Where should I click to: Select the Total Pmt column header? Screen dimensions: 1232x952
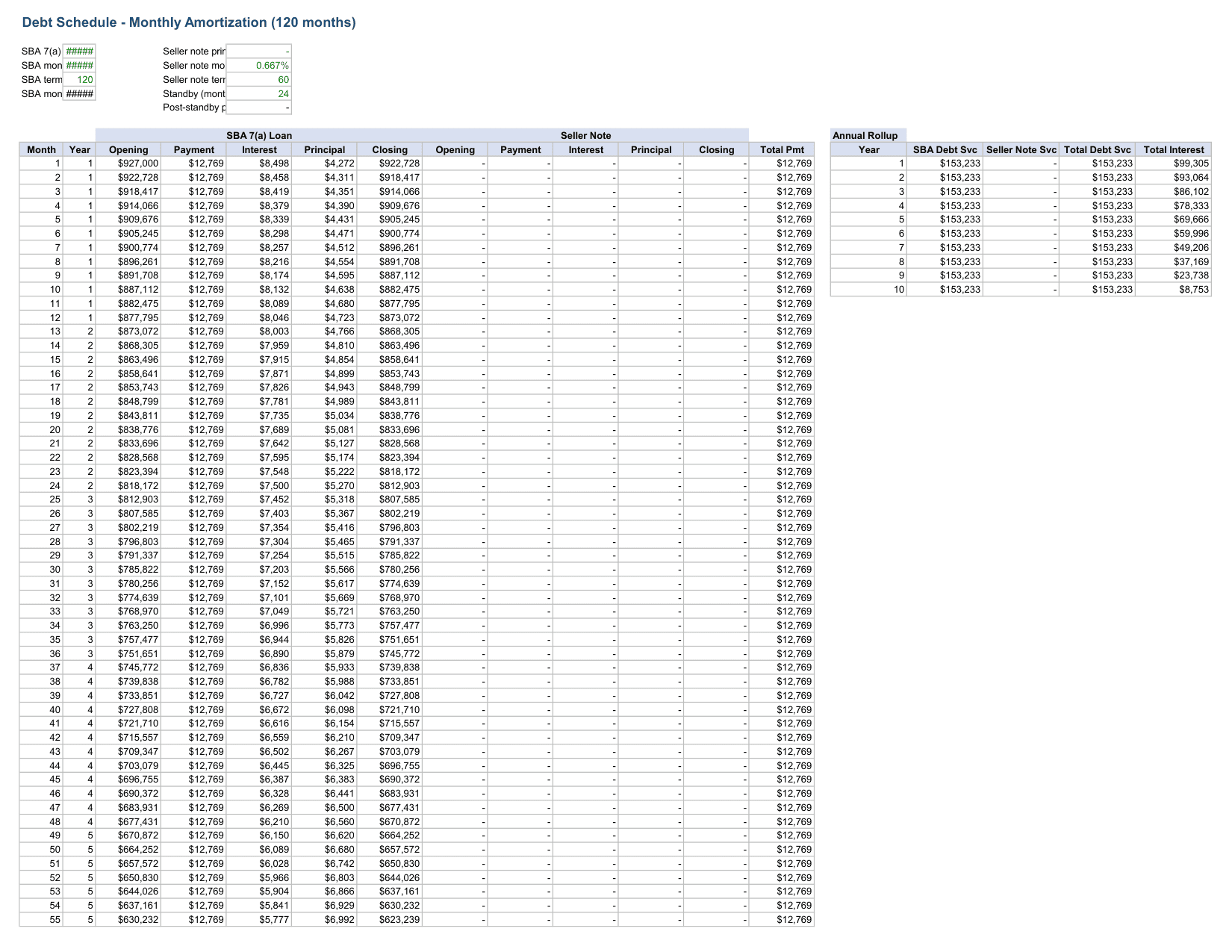click(782, 149)
